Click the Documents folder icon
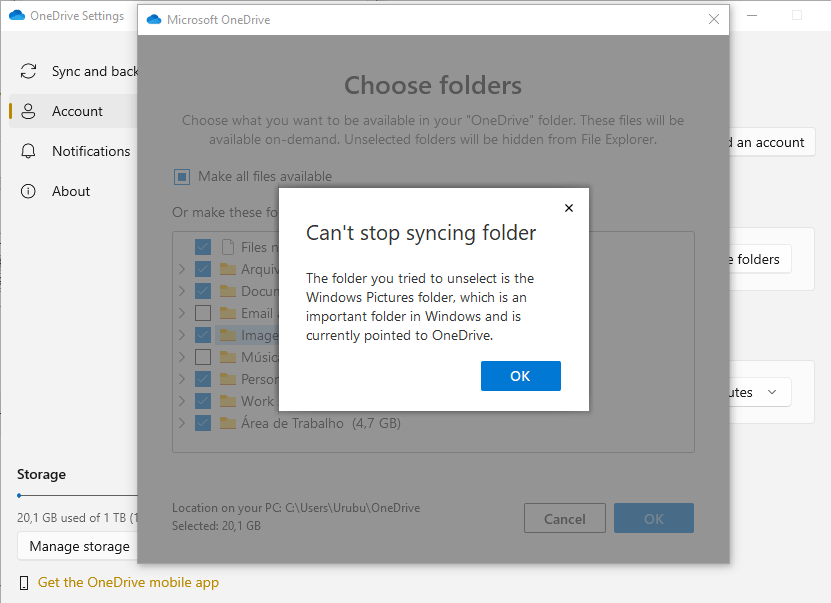Screen dimensions: 831x603 [228, 291]
